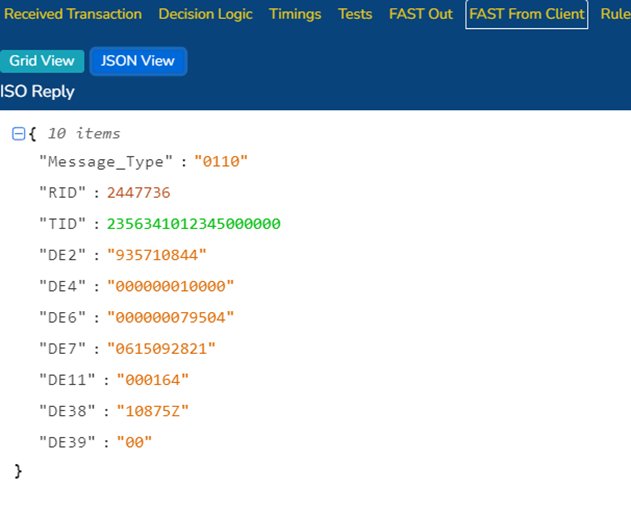Click the DE2 value "935710844"
This screenshot has width=631, height=513.
157,255
